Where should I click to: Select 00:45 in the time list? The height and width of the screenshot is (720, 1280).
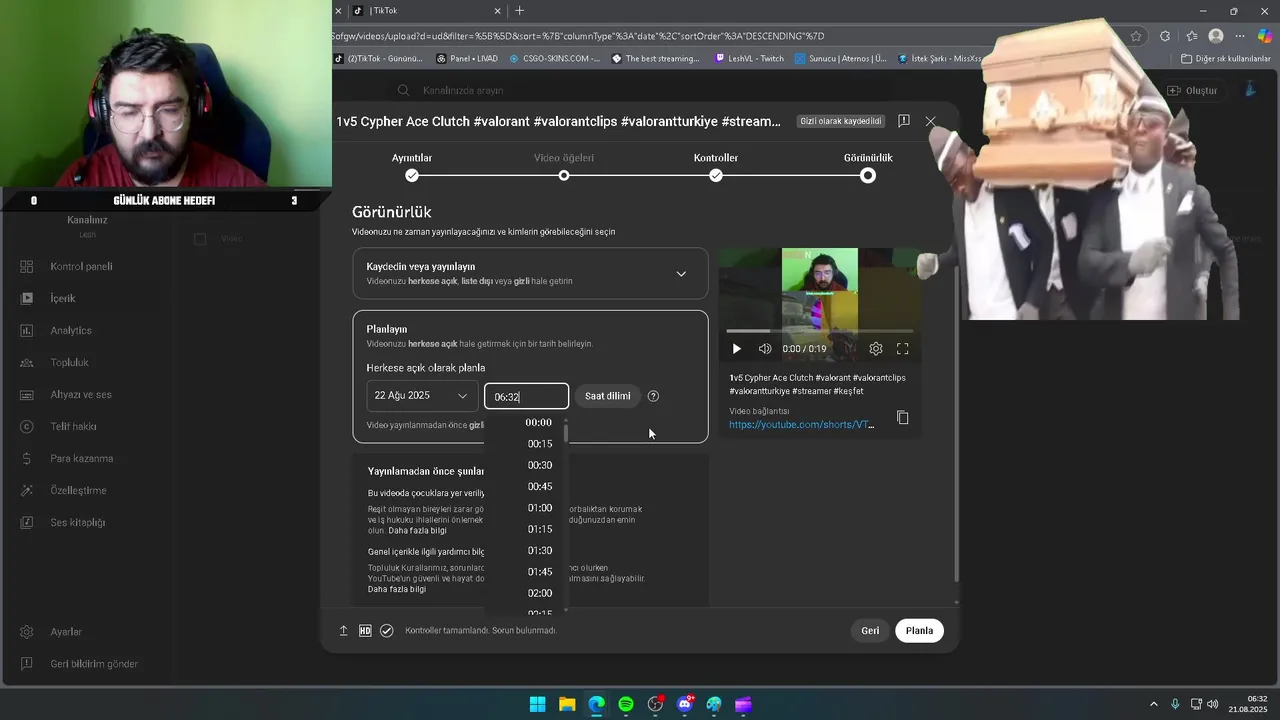[x=539, y=487]
